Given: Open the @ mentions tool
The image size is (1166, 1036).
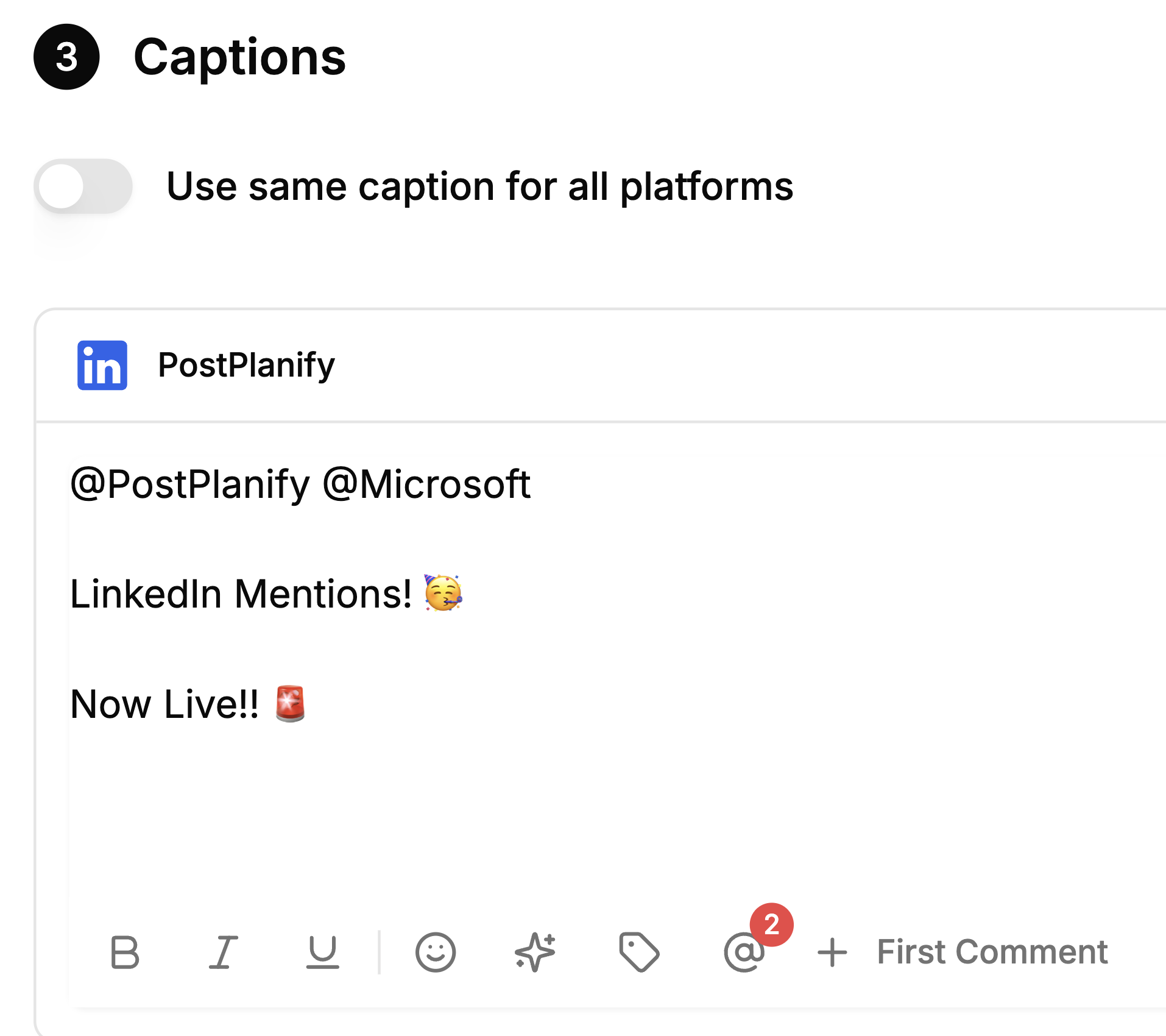Looking at the screenshot, I should click(x=743, y=953).
